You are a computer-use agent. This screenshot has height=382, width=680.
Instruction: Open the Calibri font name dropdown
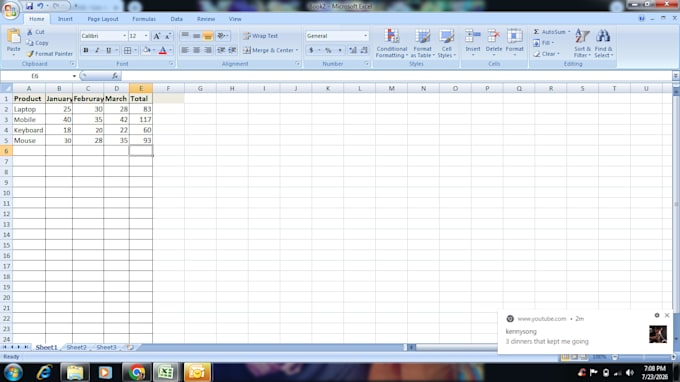coord(124,36)
